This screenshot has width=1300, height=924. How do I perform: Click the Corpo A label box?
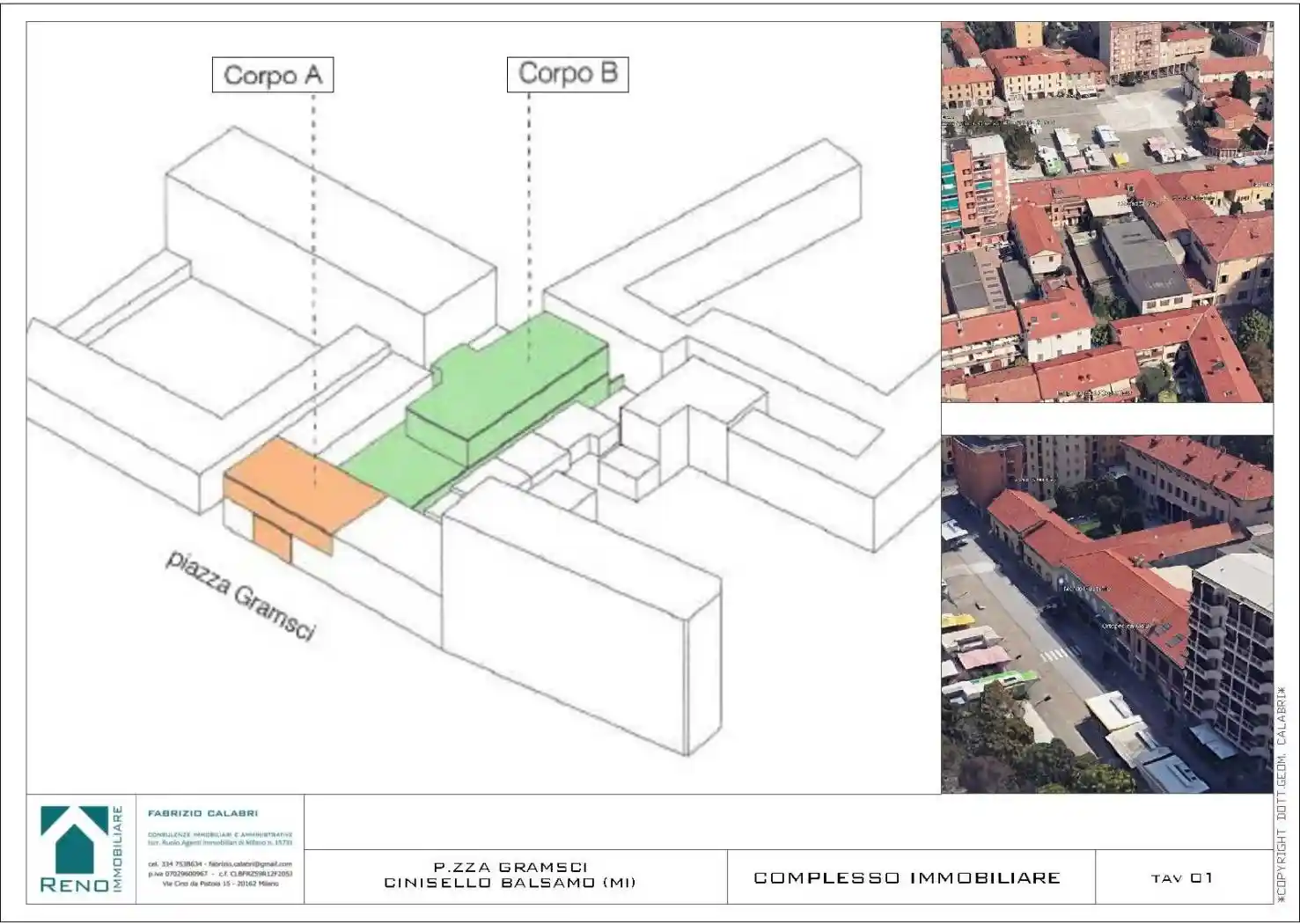[273, 76]
